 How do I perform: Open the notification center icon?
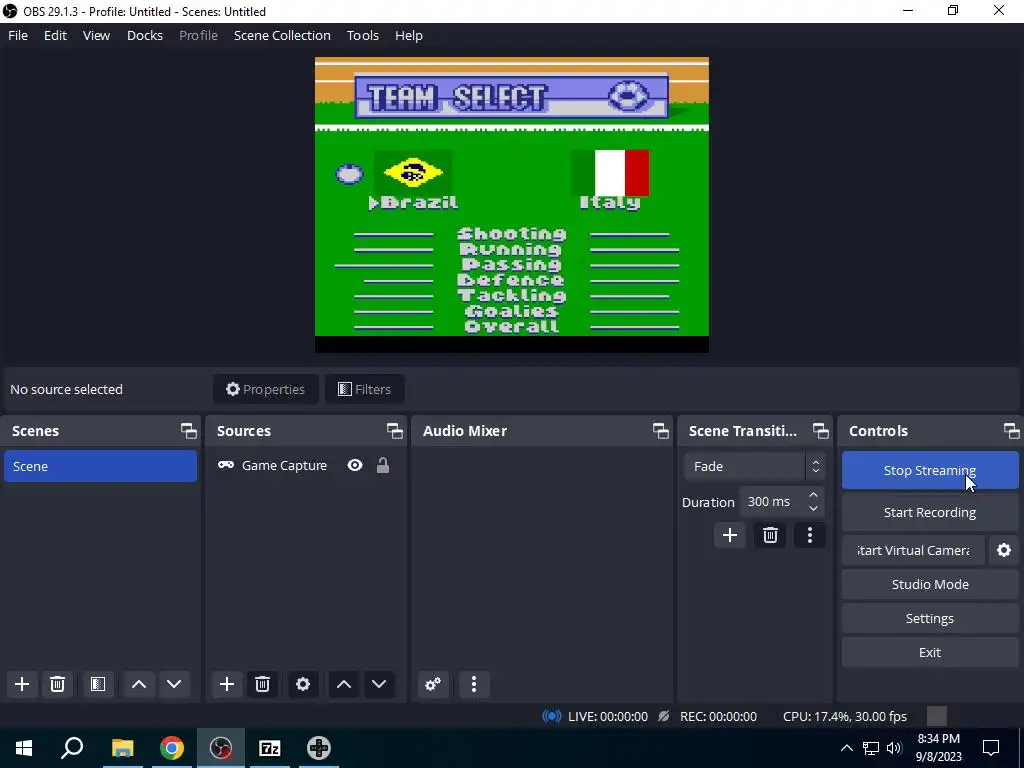[x=991, y=748]
